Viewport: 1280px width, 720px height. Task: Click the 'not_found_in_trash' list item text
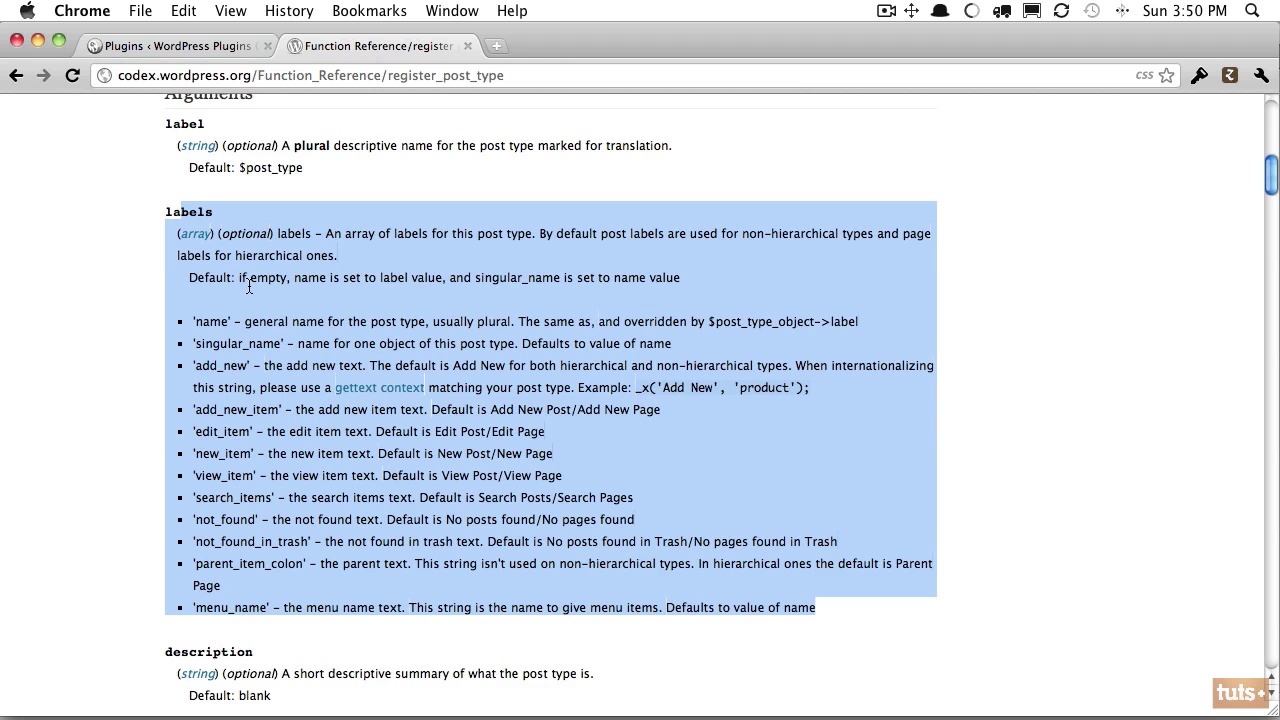point(515,541)
